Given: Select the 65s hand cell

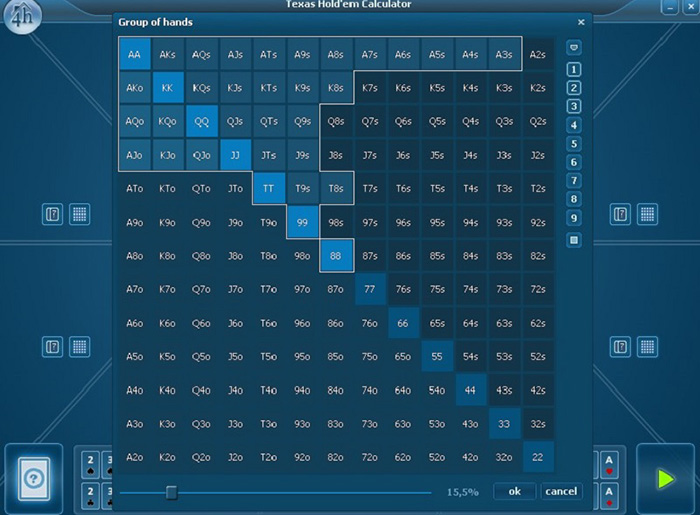Looking at the screenshot, I should tap(437, 323).
